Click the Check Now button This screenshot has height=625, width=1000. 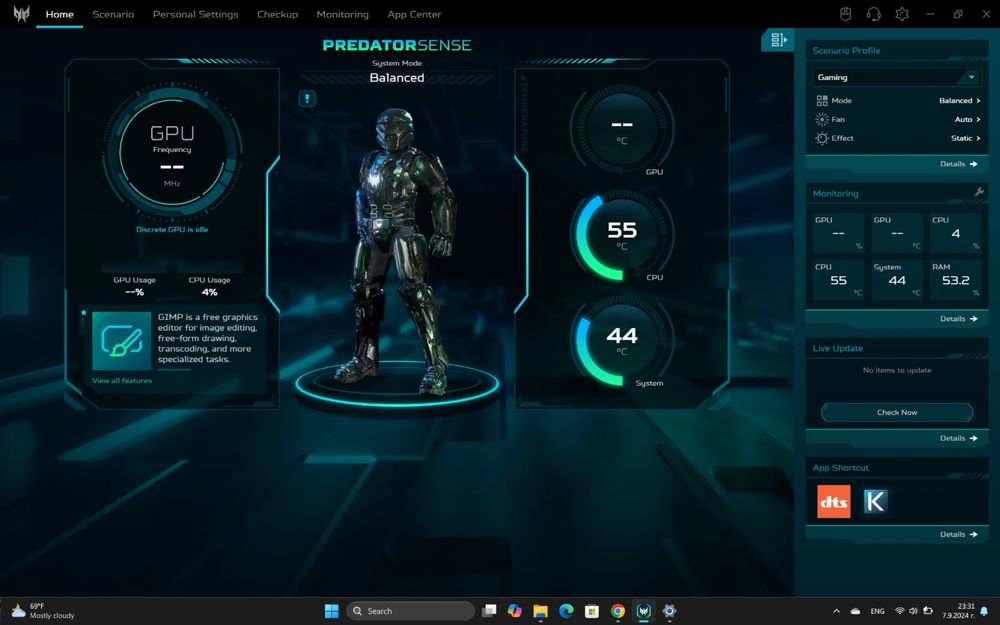pyautogui.click(x=897, y=413)
